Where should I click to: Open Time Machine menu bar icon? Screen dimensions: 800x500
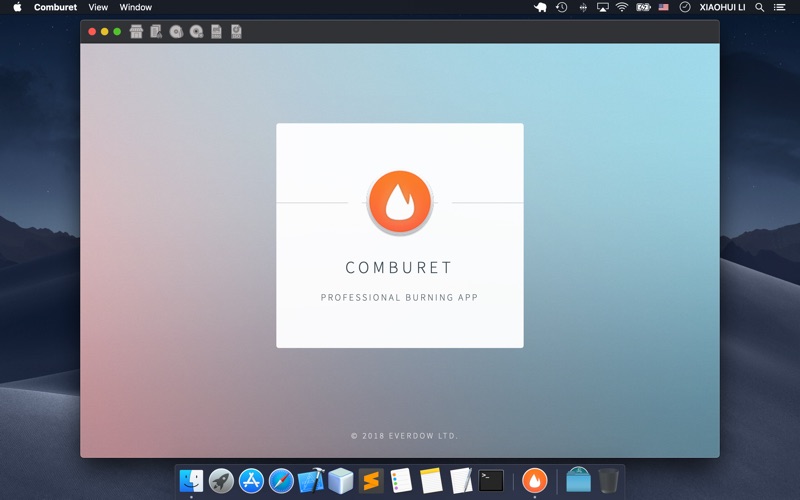(x=562, y=7)
